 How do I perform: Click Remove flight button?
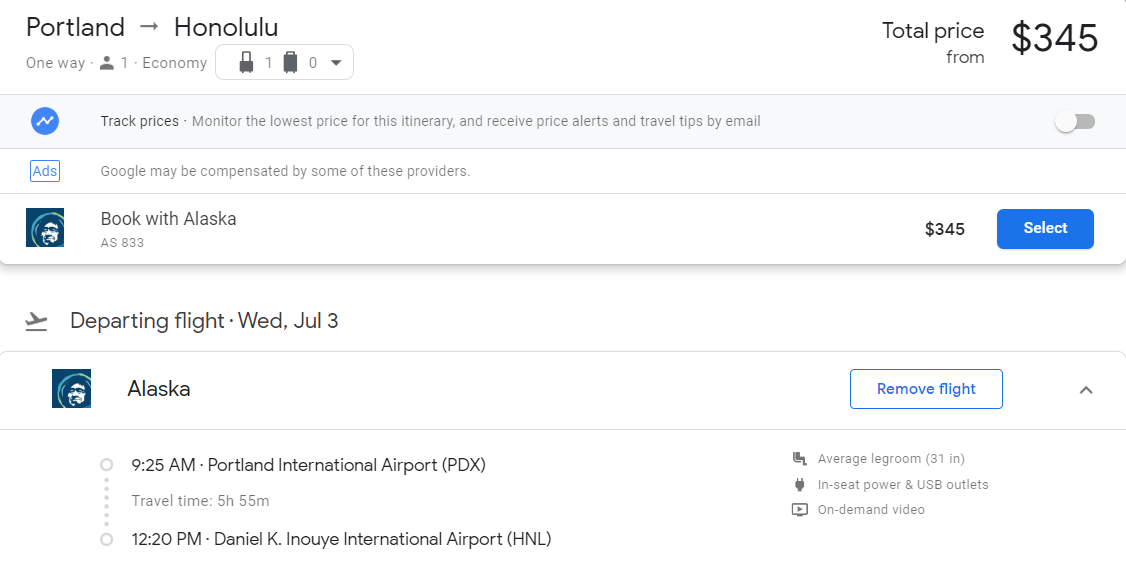point(926,389)
